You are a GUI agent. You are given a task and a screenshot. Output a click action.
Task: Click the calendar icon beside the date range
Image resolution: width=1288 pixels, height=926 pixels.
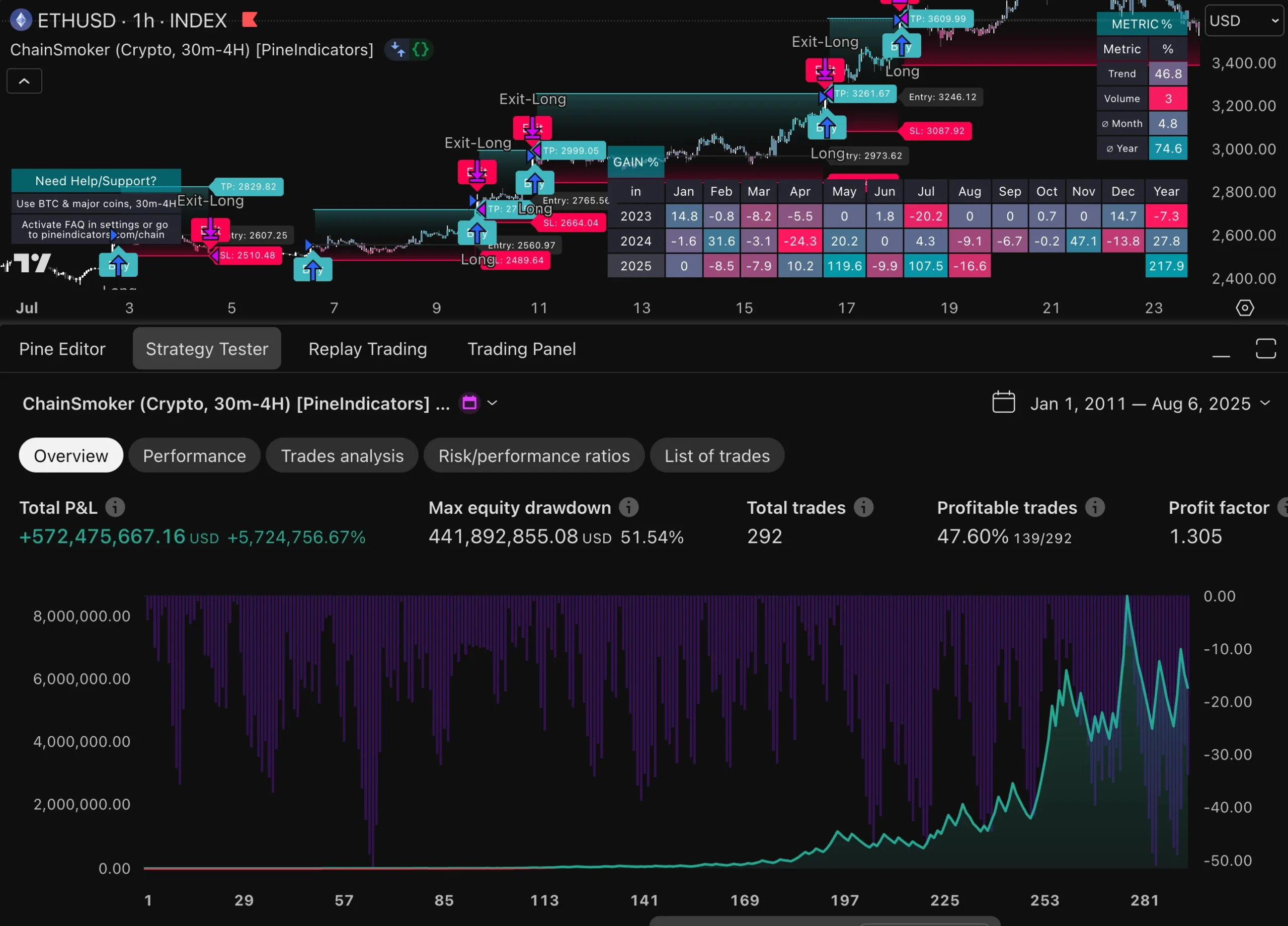(x=1003, y=402)
